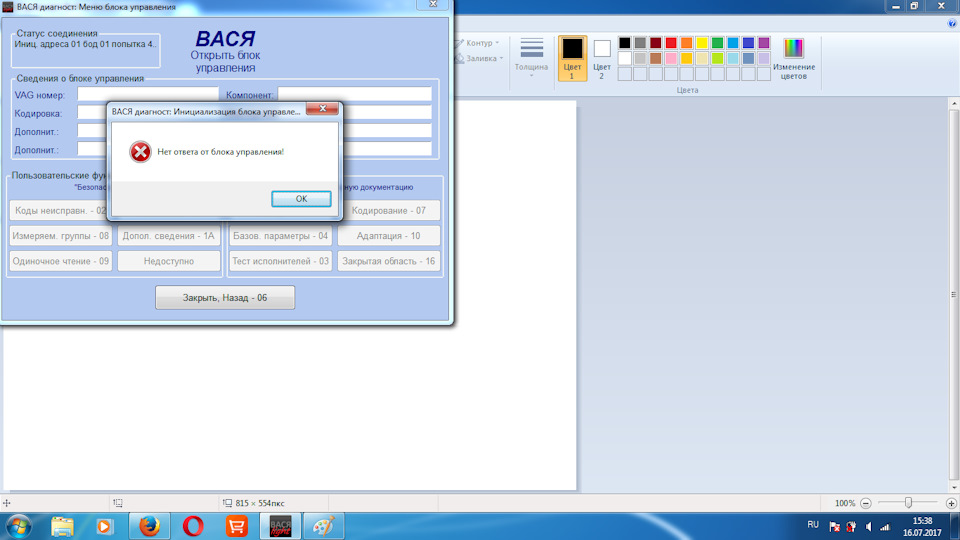960x540 pixels.
Task: Switch to ВАСЯ диагност taskbar icon
Action: pos(280,527)
